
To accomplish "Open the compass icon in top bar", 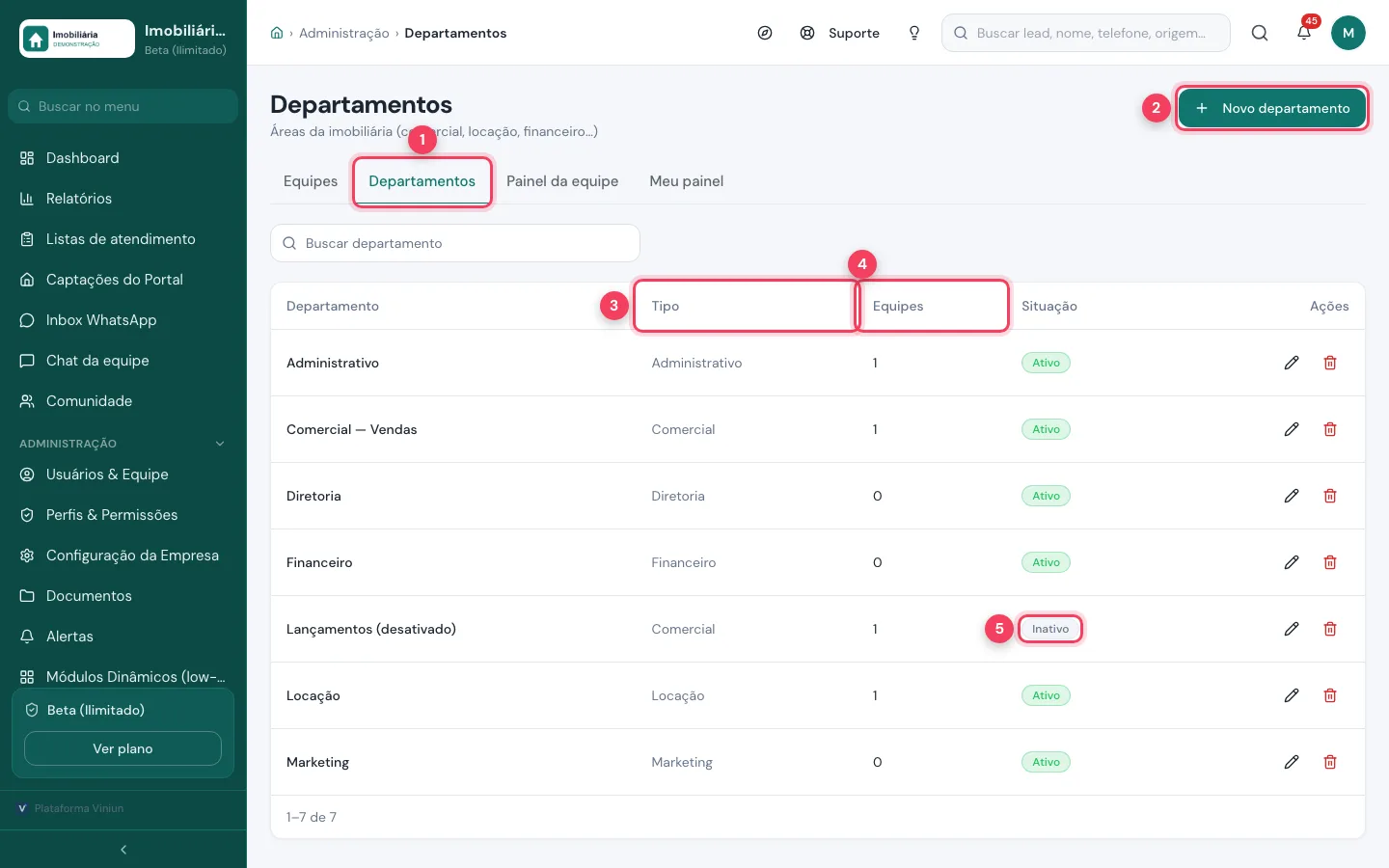I will (765, 33).
